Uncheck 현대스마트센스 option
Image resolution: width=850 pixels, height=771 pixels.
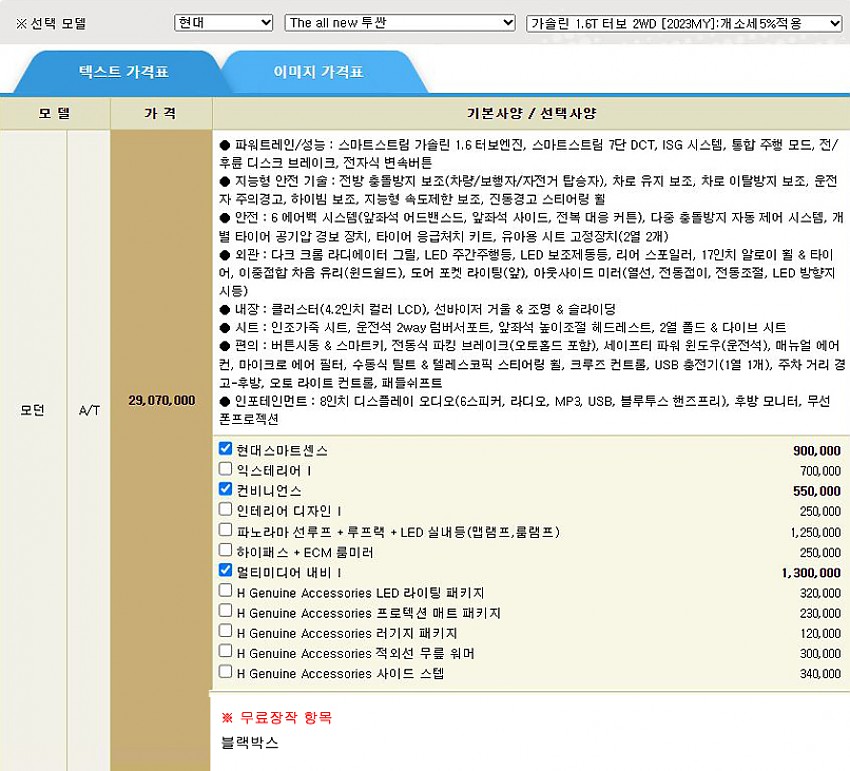[226, 449]
